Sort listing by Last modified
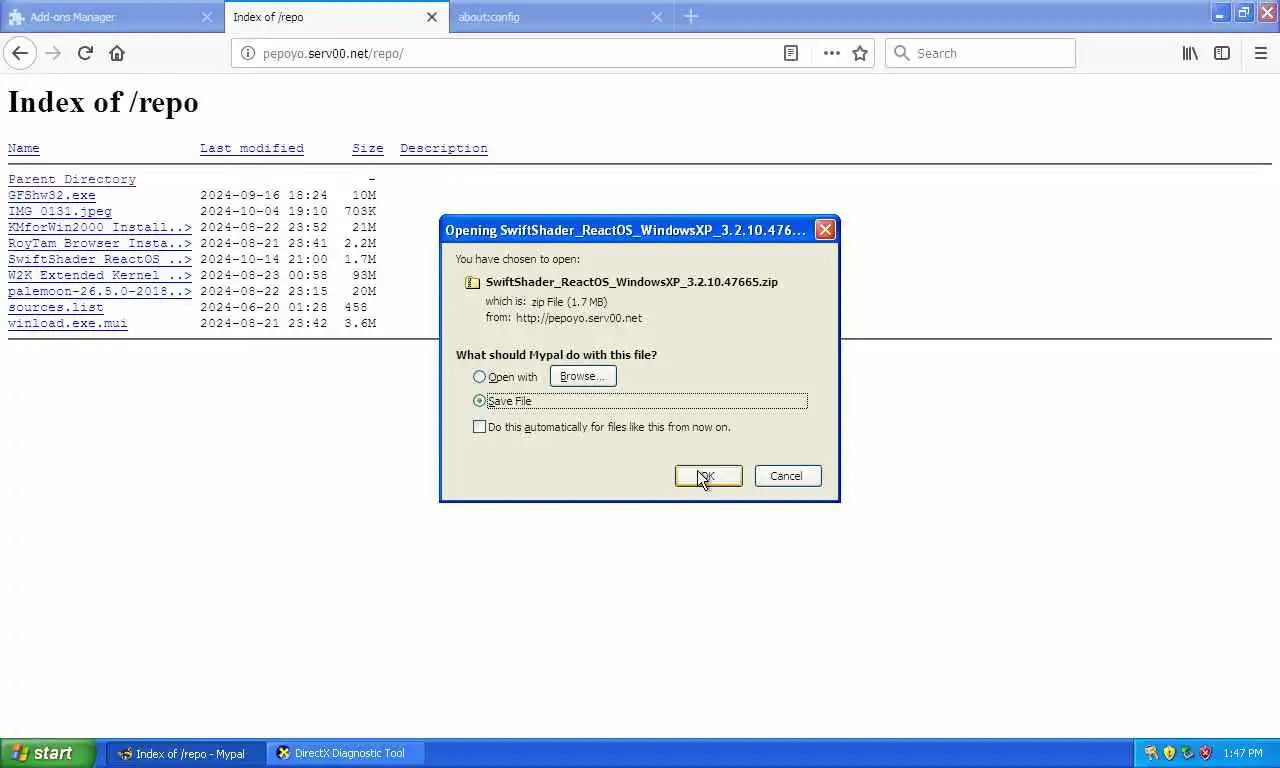Image resolution: width=1280 pixels, height=768 pixels. (252, 148)
